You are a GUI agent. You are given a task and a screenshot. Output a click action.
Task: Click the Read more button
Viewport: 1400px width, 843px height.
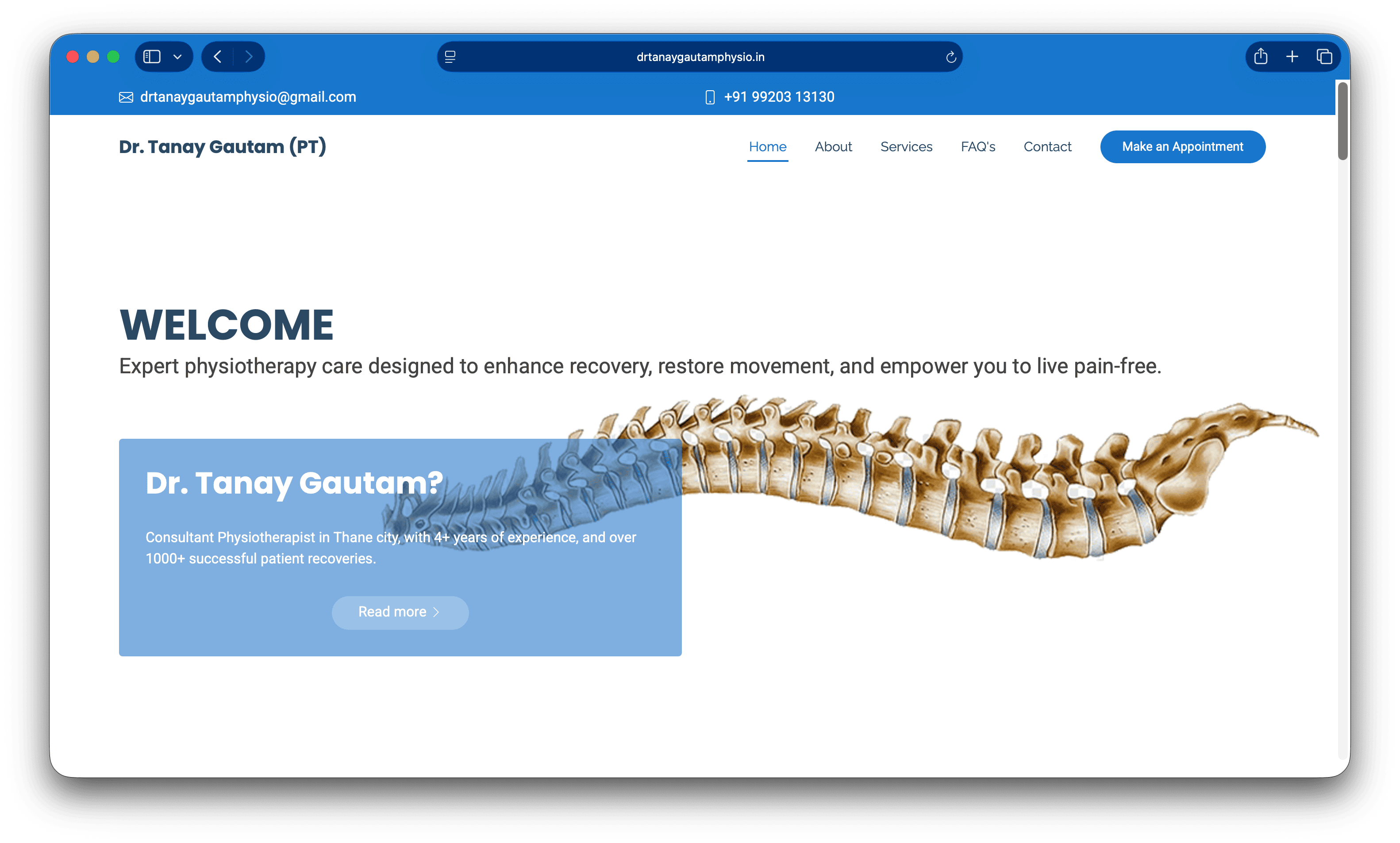[400, 612]
